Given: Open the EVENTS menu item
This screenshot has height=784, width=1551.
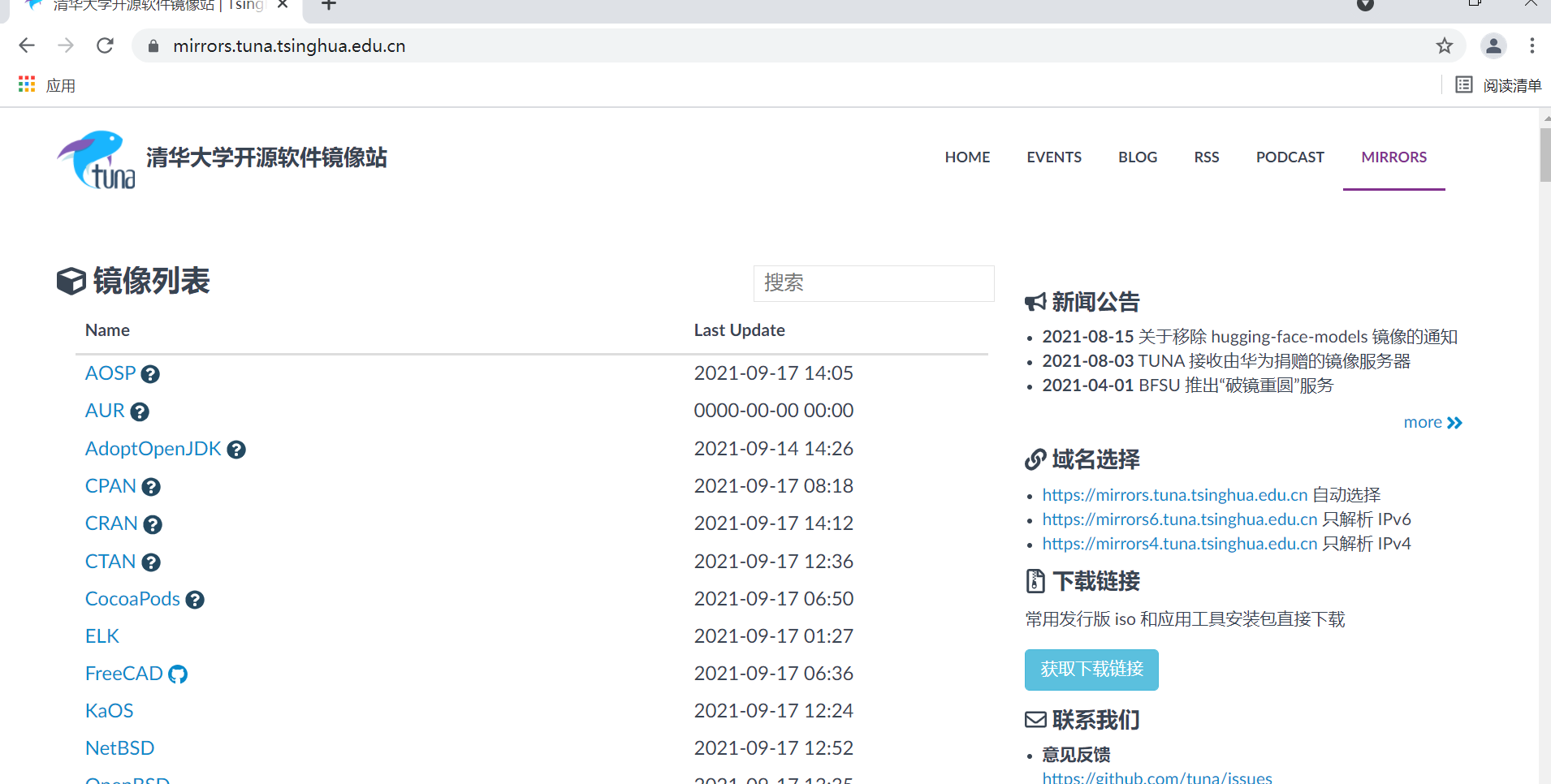Looking at the screenshot, I should 1054,157.
